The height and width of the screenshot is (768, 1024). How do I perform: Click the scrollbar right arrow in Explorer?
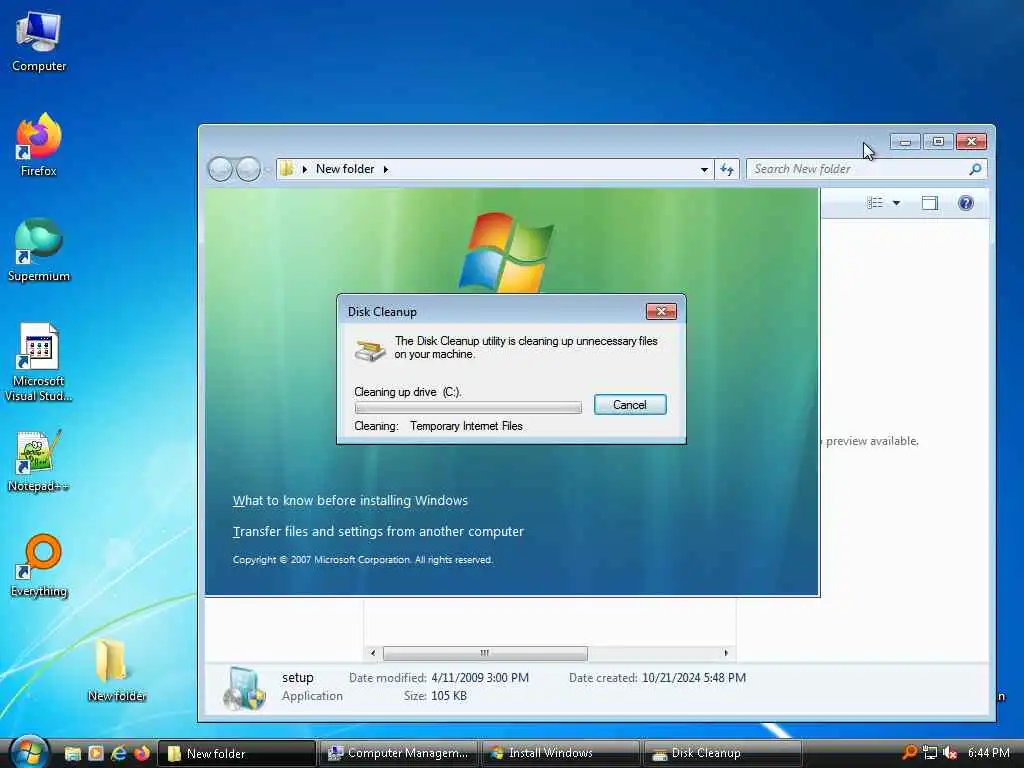pos(726,652)
